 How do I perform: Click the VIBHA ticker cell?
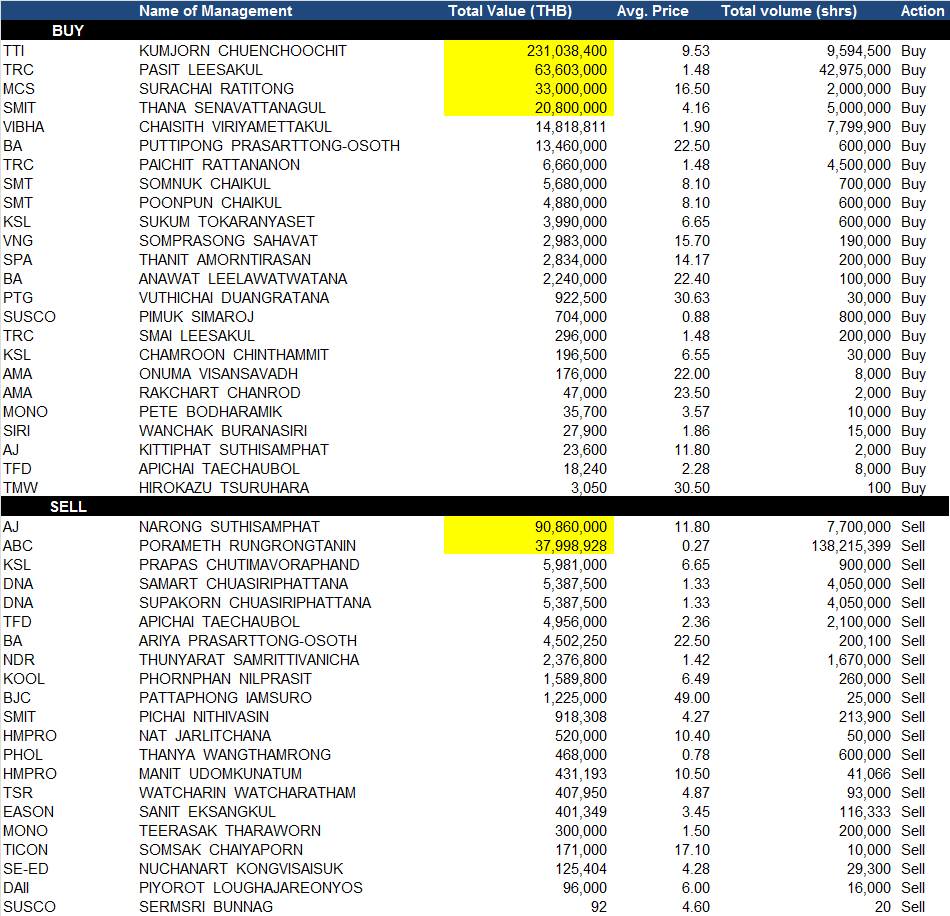tap(23, 127)
